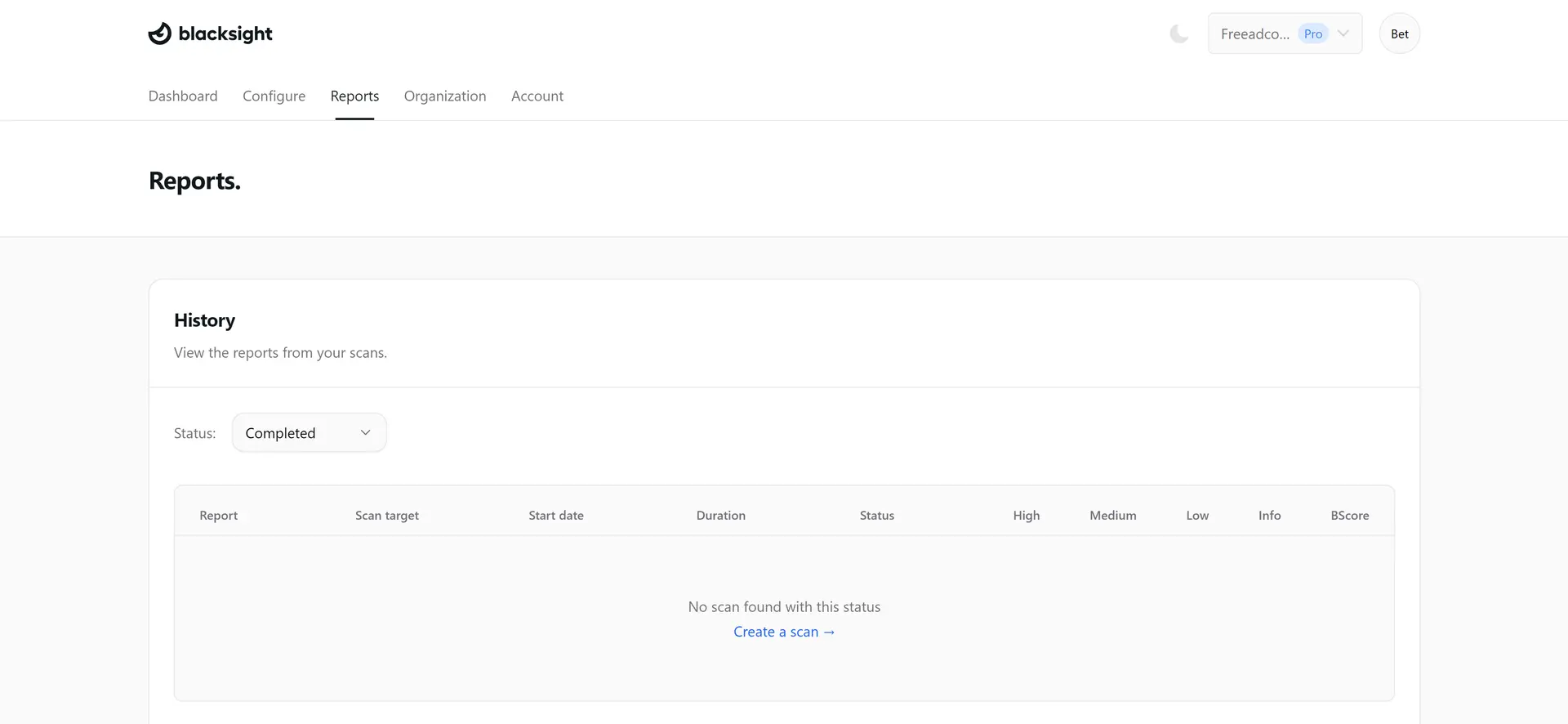Toggle dark mode with the moon icon
The height and width of the screenshot is (724, 1568).
[1178, 34]
